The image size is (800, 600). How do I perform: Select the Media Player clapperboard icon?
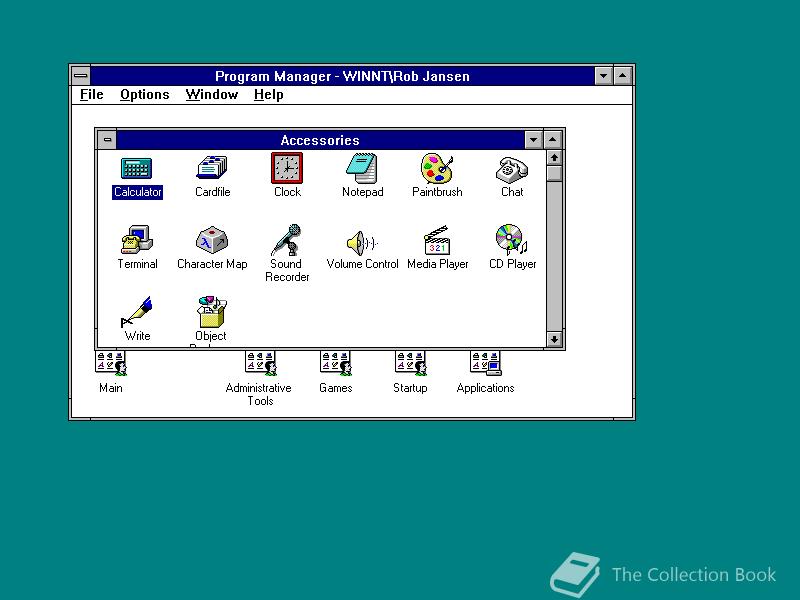click(437, 240)
